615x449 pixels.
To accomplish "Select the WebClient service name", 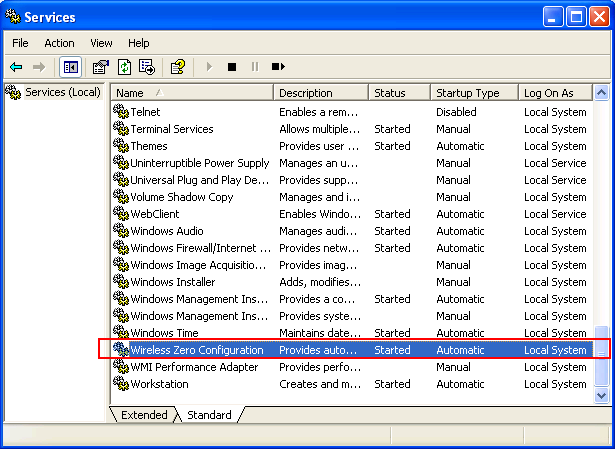I will pos(155,214).
